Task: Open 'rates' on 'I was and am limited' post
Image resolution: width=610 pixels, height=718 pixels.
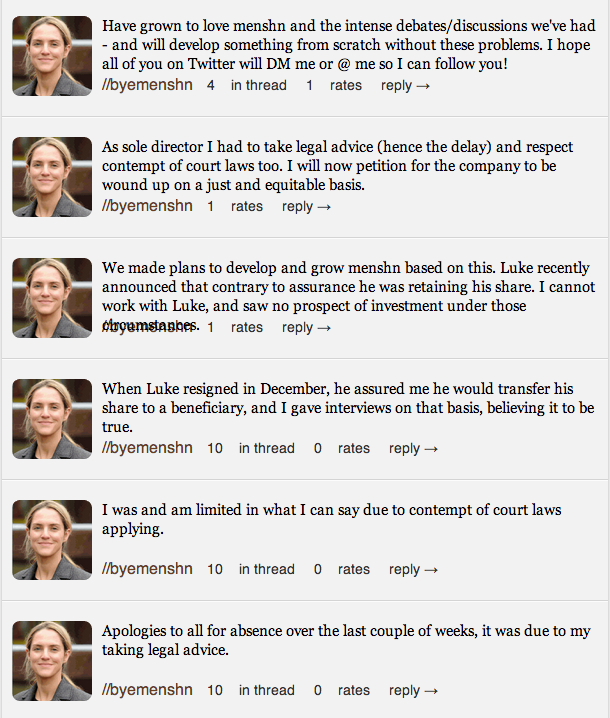Action: (x=354, y=570)
